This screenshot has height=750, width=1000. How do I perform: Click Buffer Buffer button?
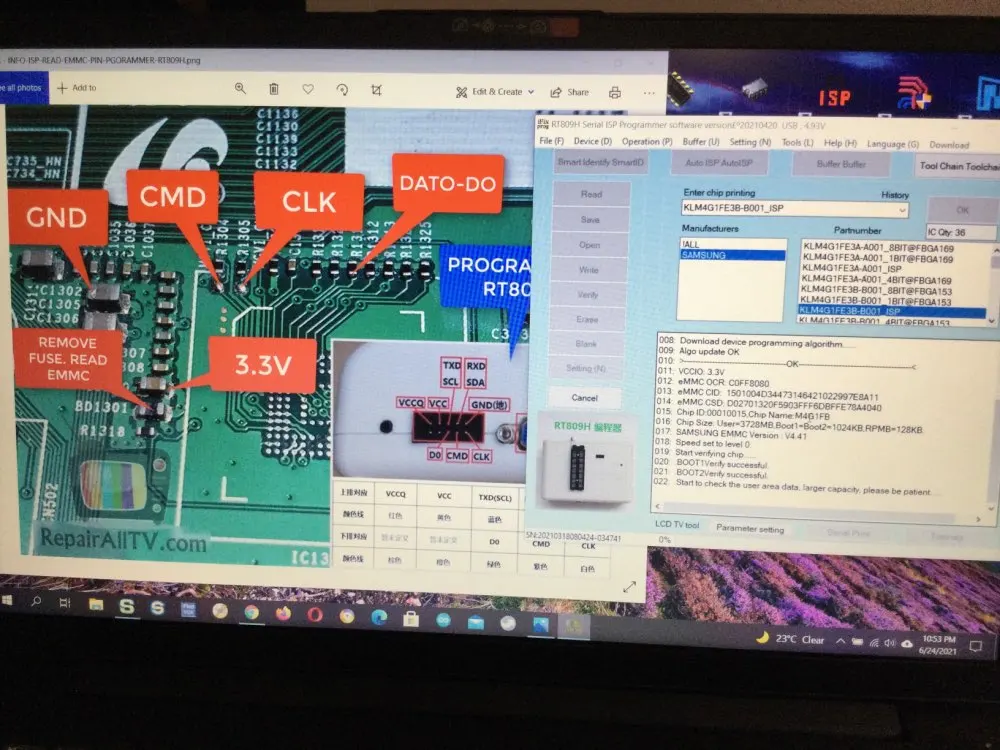[841, 165]
